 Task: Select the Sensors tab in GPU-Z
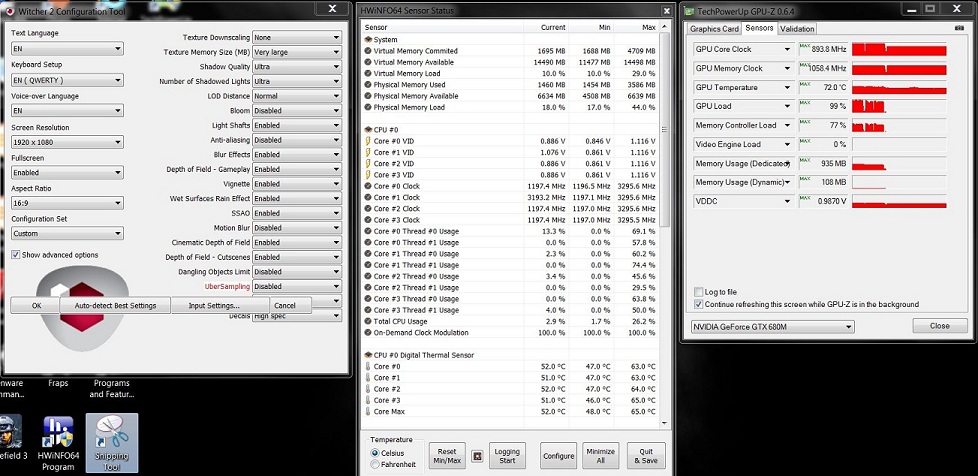pos(759,28)
